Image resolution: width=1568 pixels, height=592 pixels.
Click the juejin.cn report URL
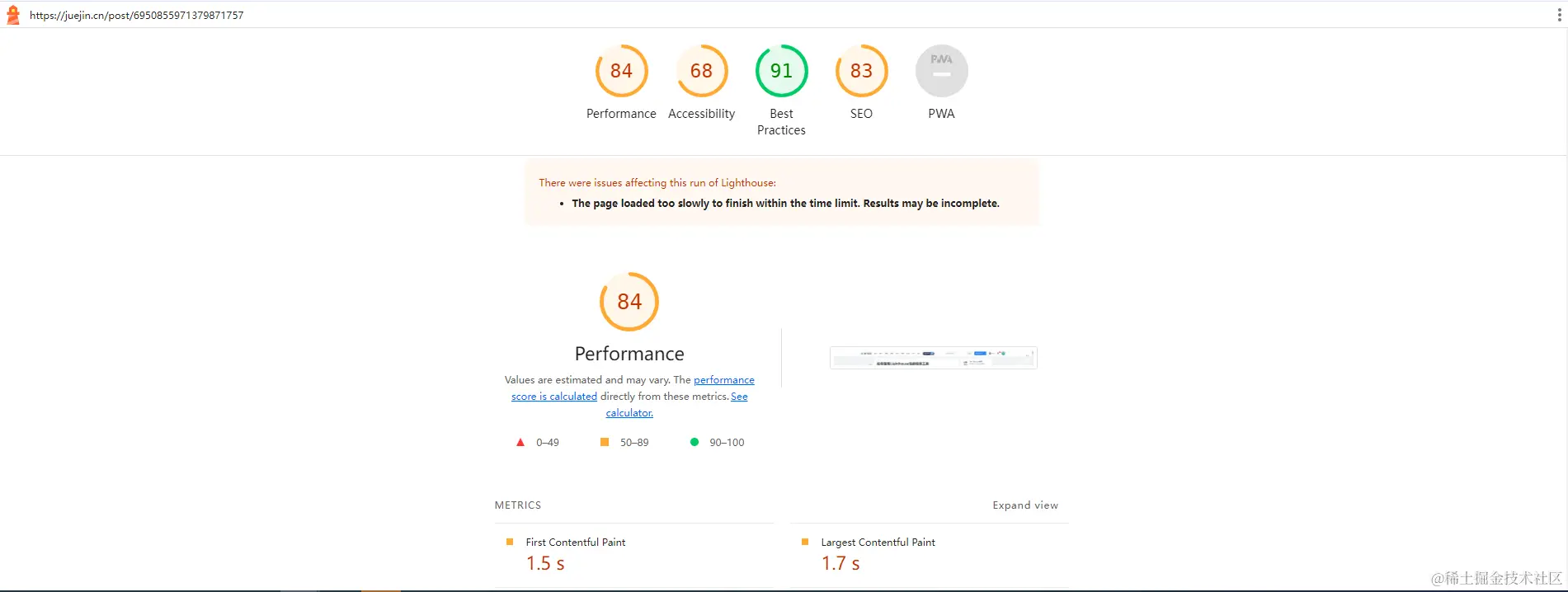tap(137, 15)
